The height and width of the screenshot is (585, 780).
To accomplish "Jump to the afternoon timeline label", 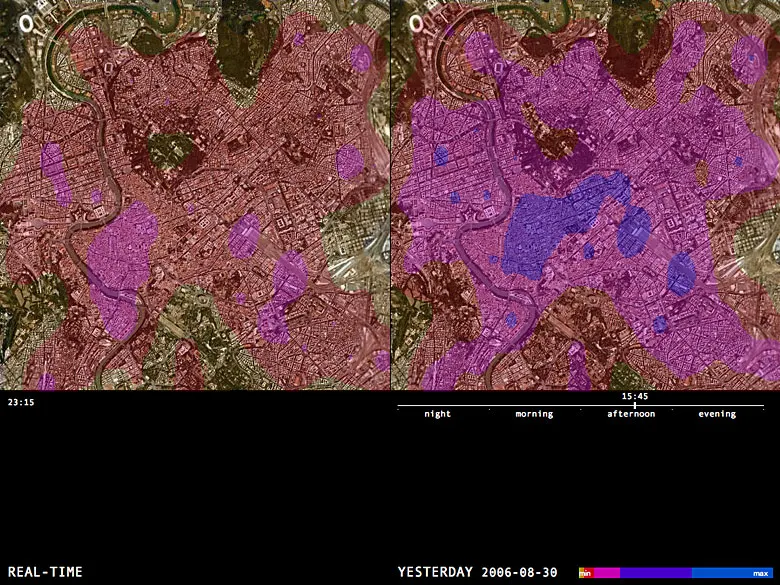I will tap(631, 414).
